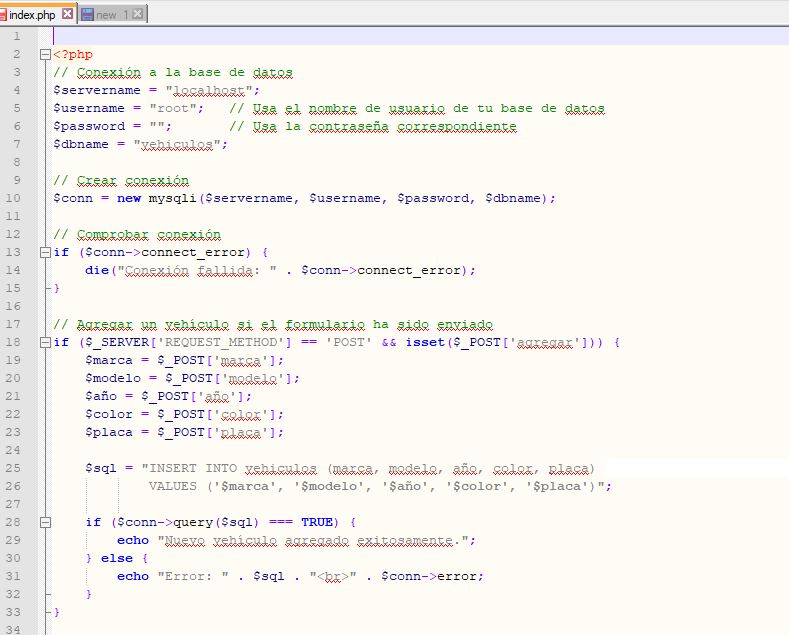Close the index.php tab
Viewport: 789px width, 635px height.
coord(67,14)
